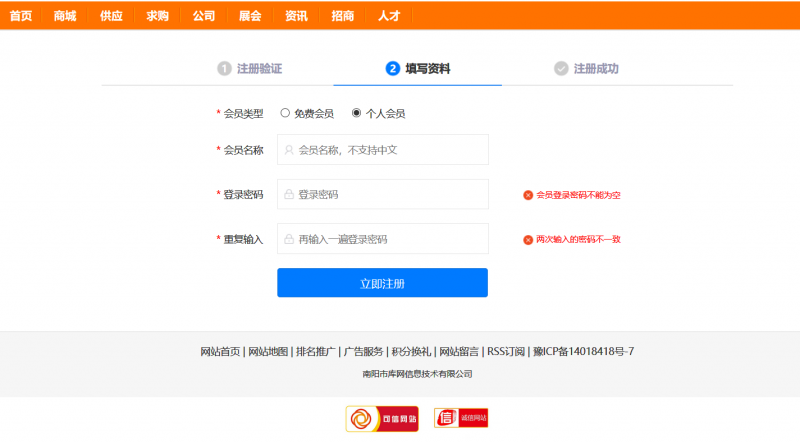
Task: Click the step 1 注册验证 number icon
Action: pos(224,69)
